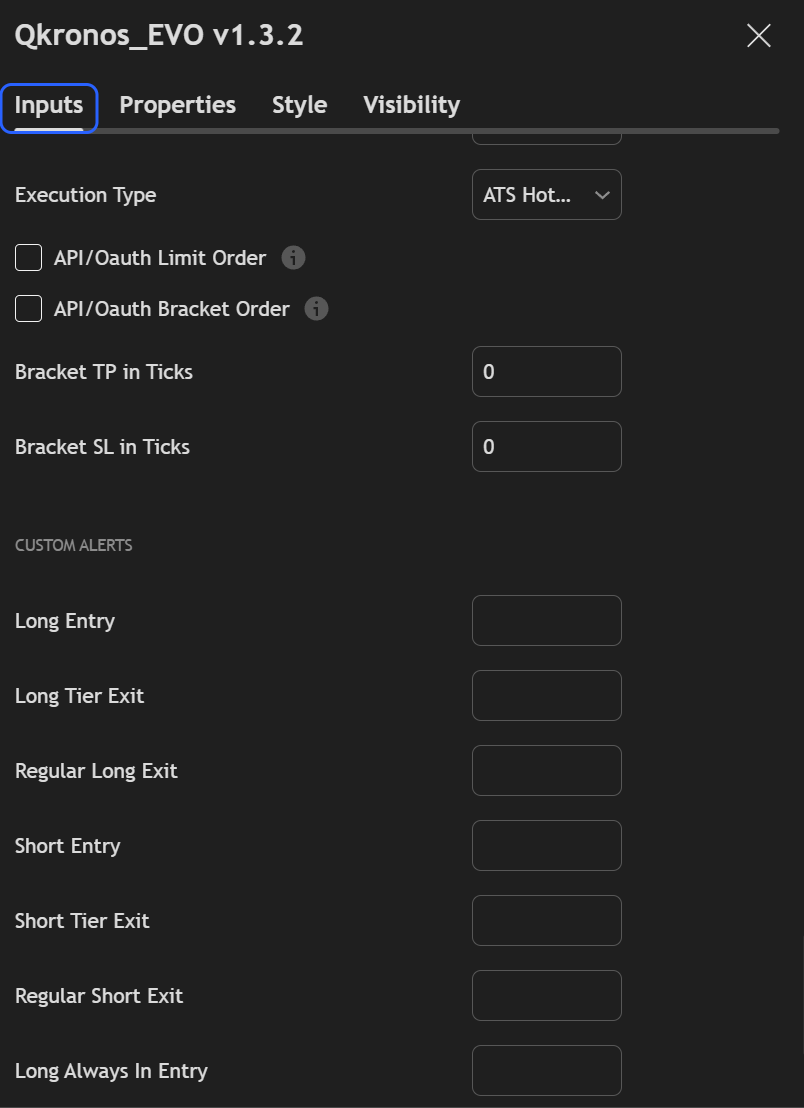This screenshot has width=804, height=1108.
Task: Open the Style tab
Action: 299,105
